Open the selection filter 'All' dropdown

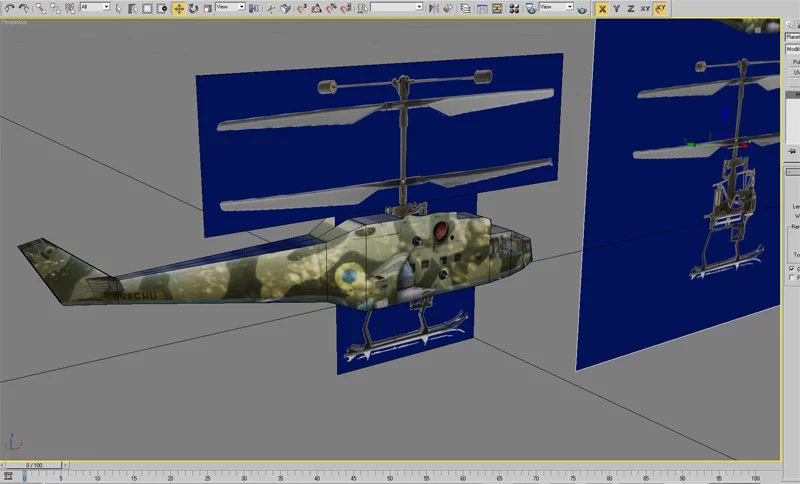(95, 8)
